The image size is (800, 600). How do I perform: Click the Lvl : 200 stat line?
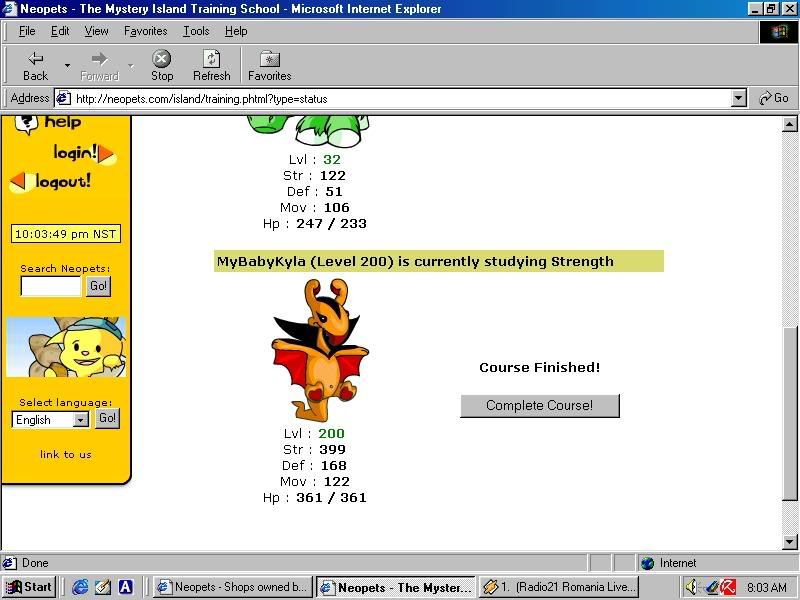point(314,433)
